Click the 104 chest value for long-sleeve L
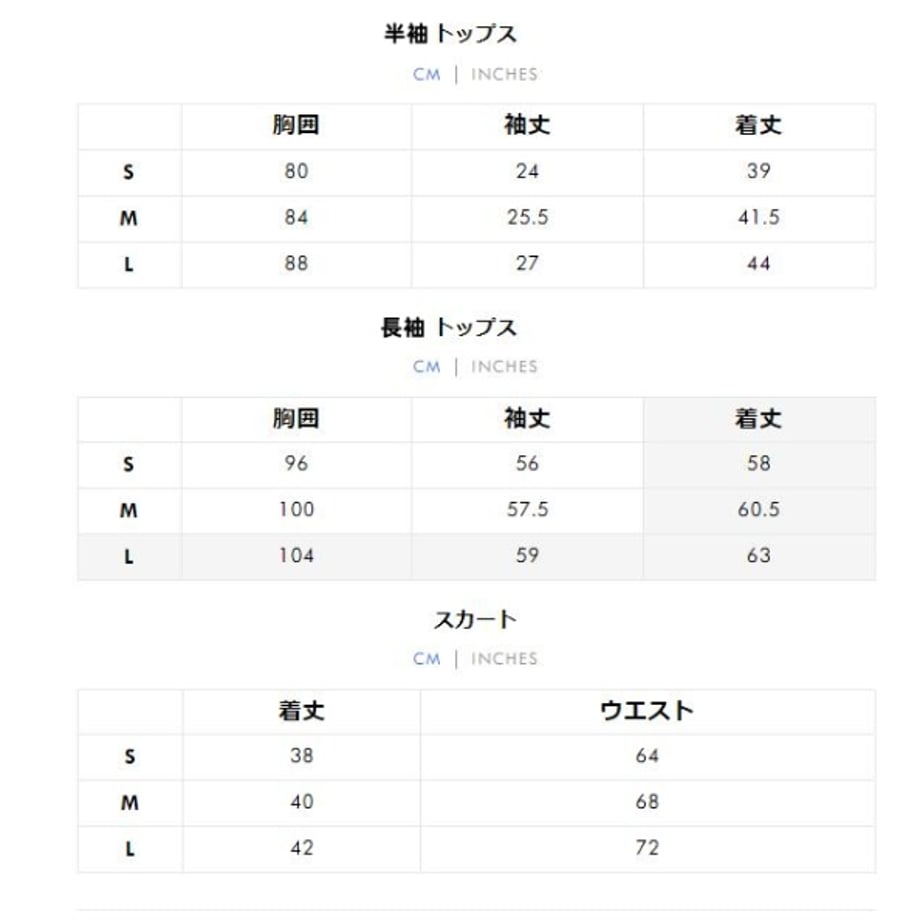 pyautogui.click(x=296, y=556)
